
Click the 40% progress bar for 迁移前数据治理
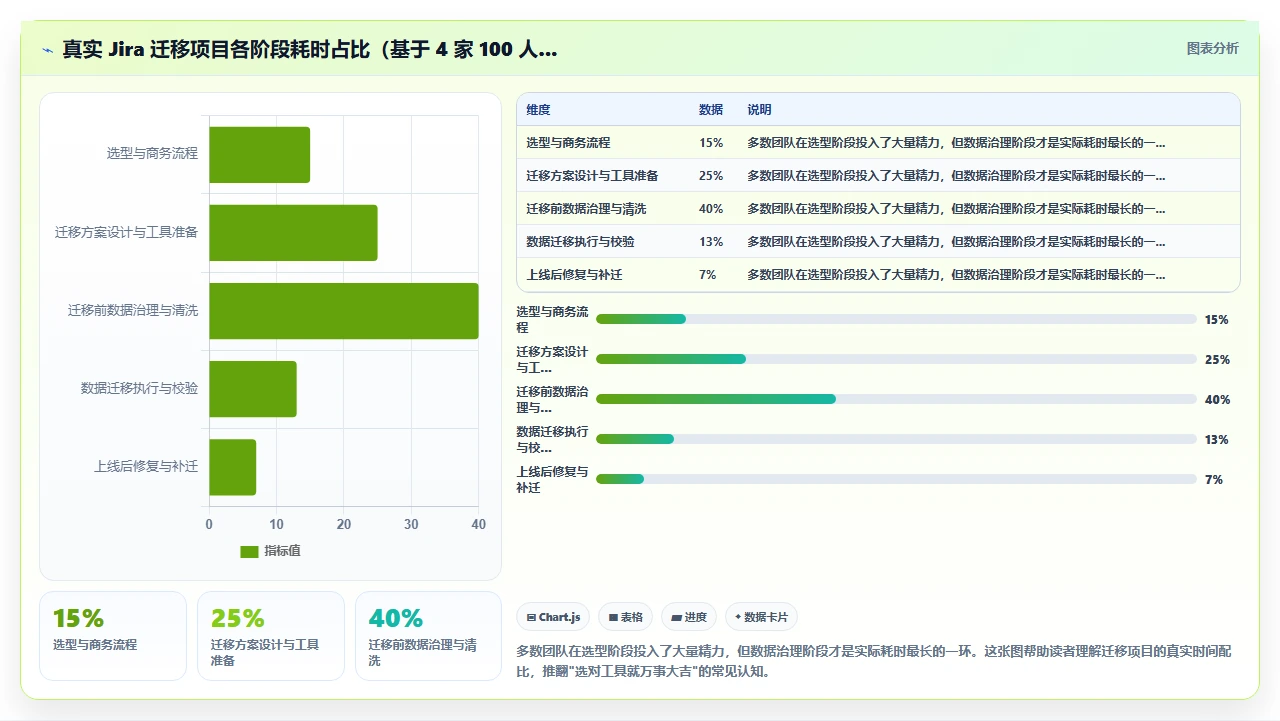[896, 399]
